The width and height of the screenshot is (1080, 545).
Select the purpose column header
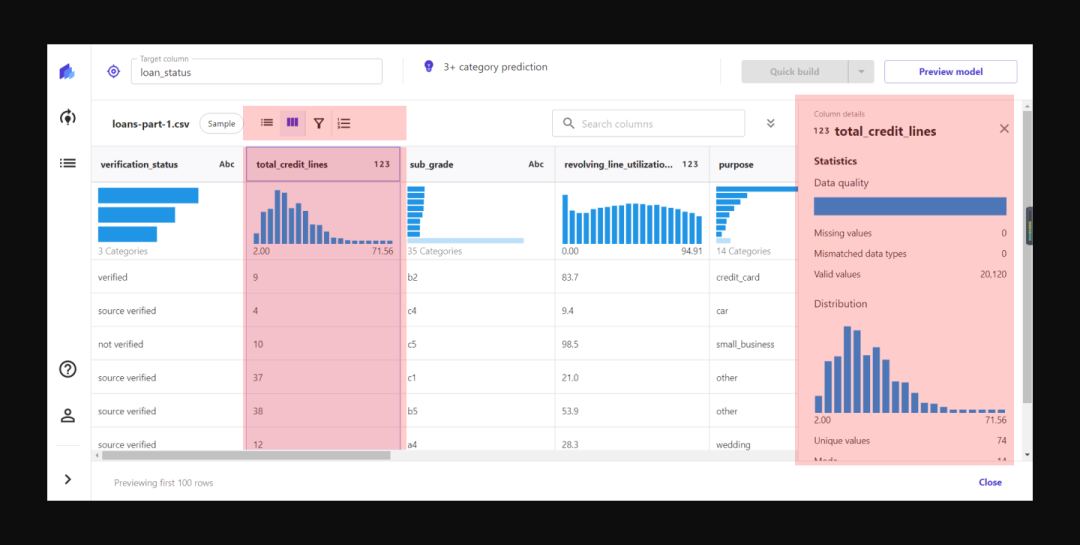click(x=753, y=164)
